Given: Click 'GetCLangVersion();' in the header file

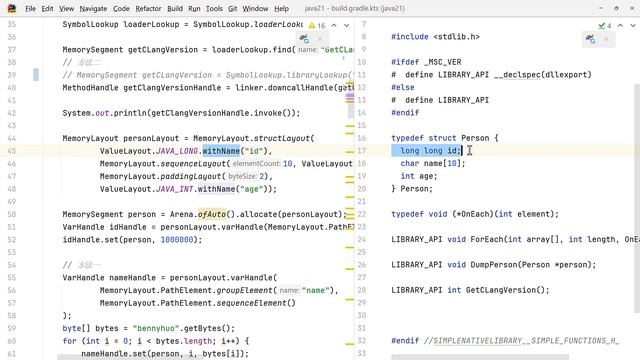Looking at the screenshot, I should [x=507, y=290].
